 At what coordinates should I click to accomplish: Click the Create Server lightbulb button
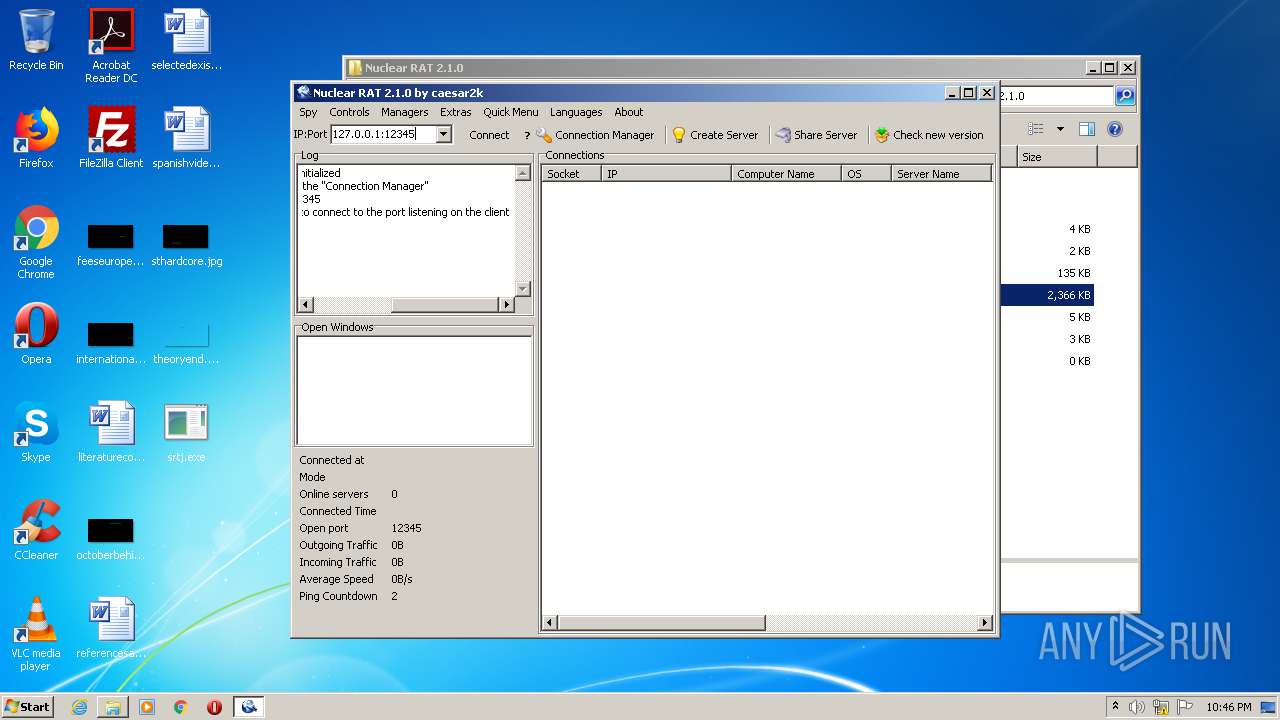coord(715,135)
